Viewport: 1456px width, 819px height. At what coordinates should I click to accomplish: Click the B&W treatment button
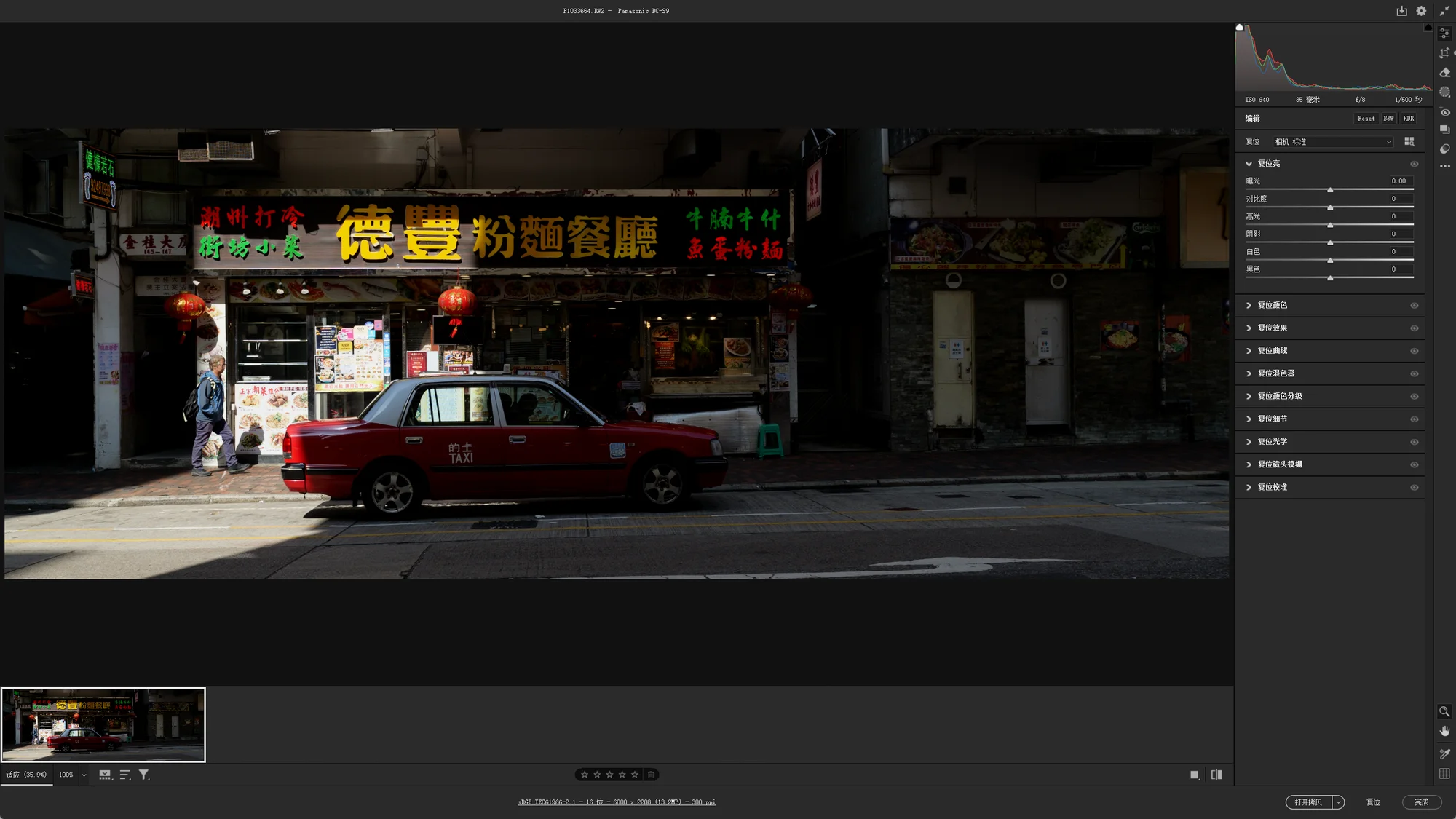pyautogui.click(x=1388, y=119)
